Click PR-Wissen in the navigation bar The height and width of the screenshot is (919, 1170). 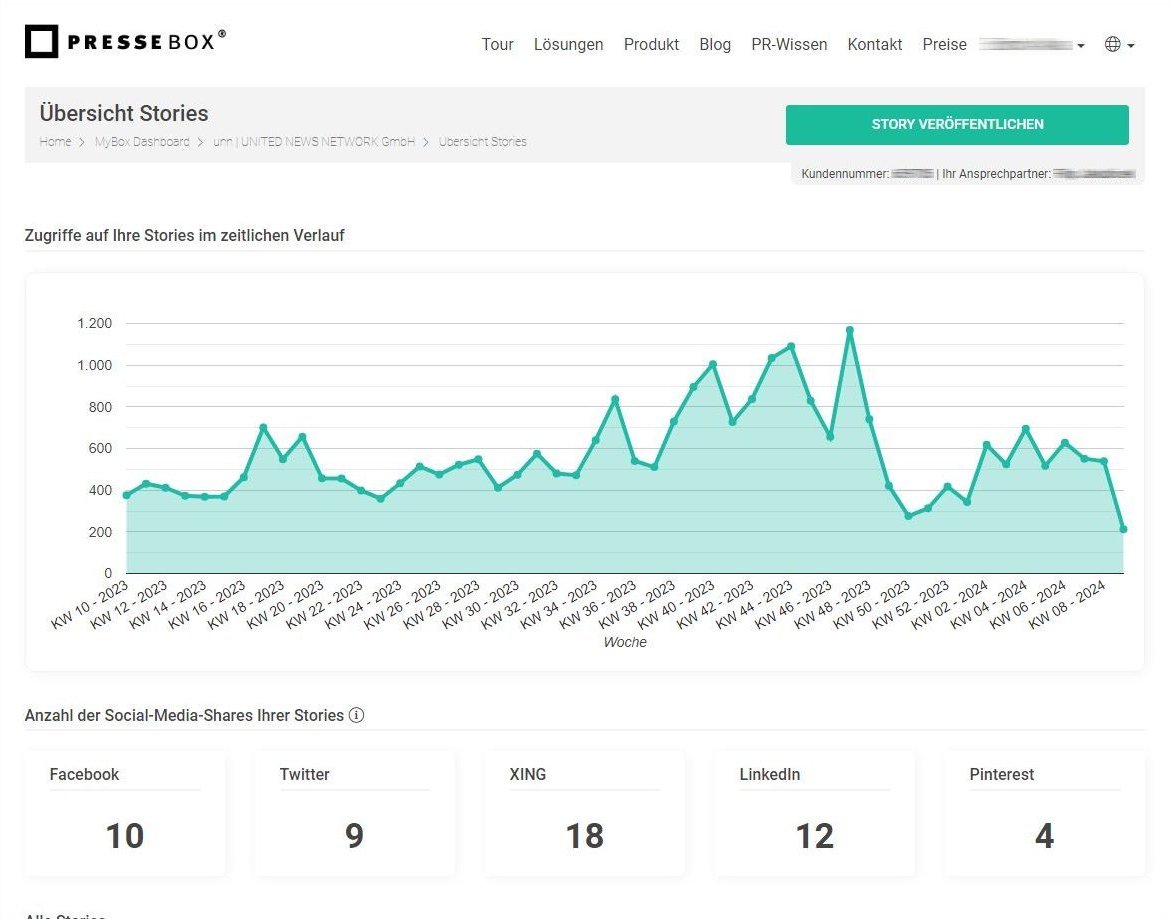(789, 45)
